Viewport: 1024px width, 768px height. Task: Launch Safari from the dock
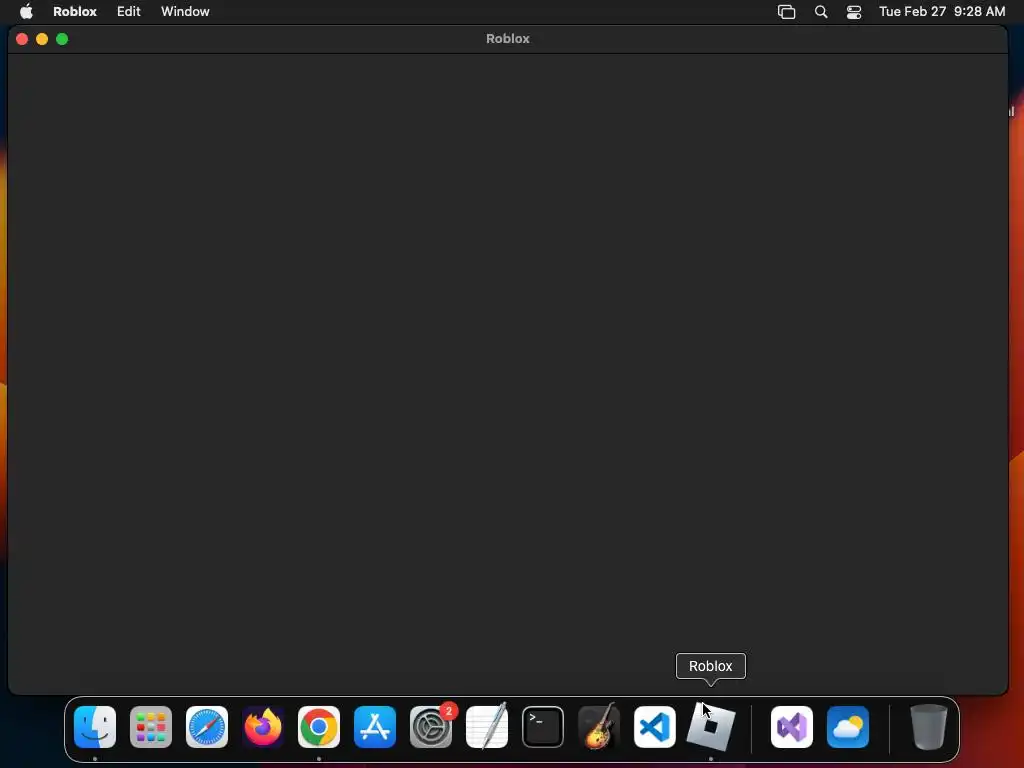[x=207, y=727]
